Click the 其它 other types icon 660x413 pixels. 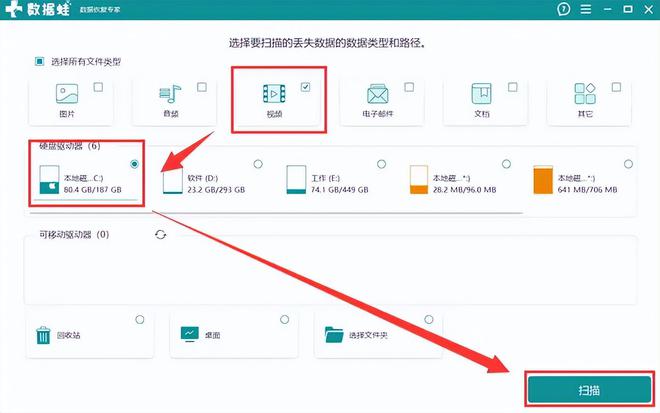point(585,93)
